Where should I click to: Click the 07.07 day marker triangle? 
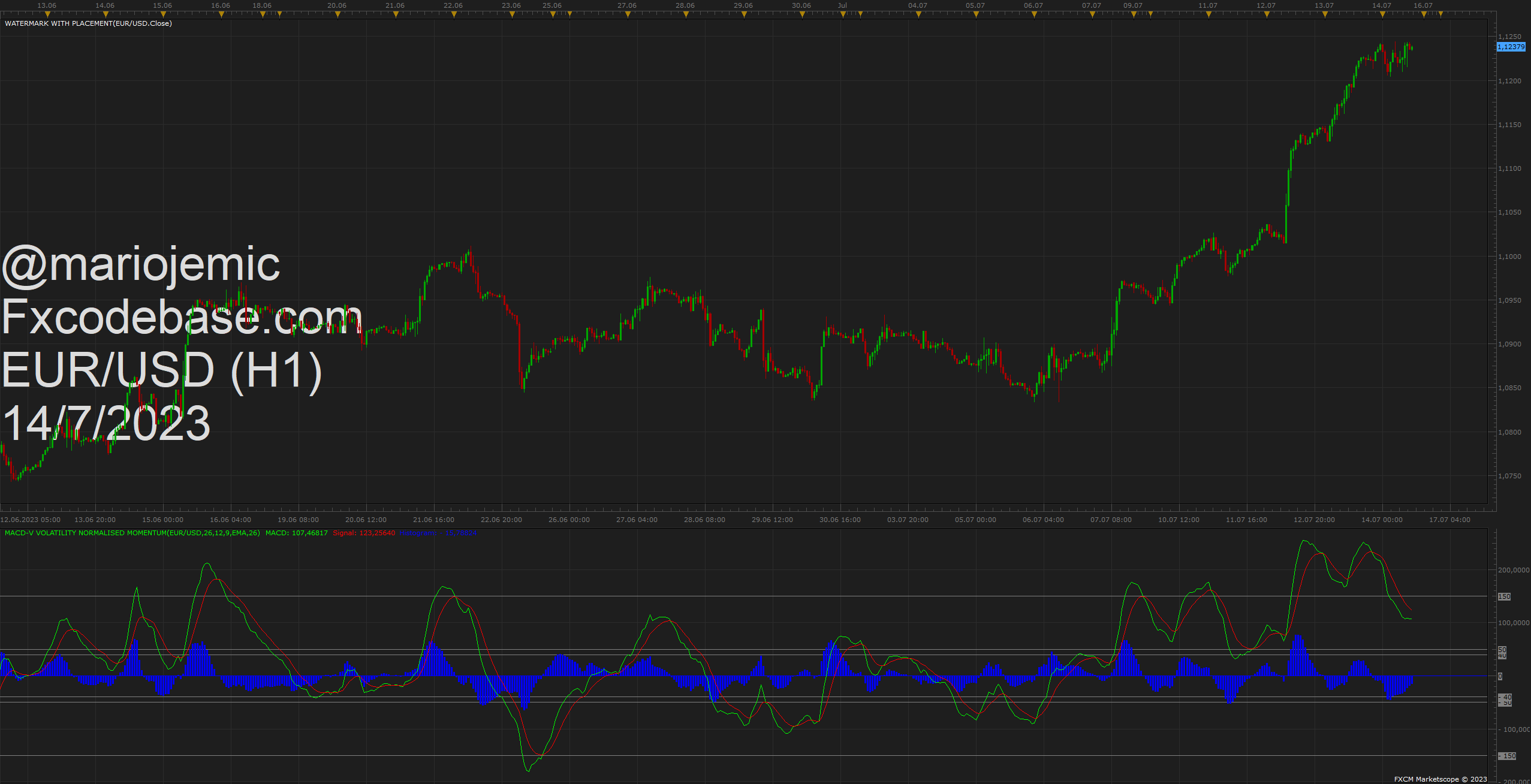click(x=1092, y=14)
